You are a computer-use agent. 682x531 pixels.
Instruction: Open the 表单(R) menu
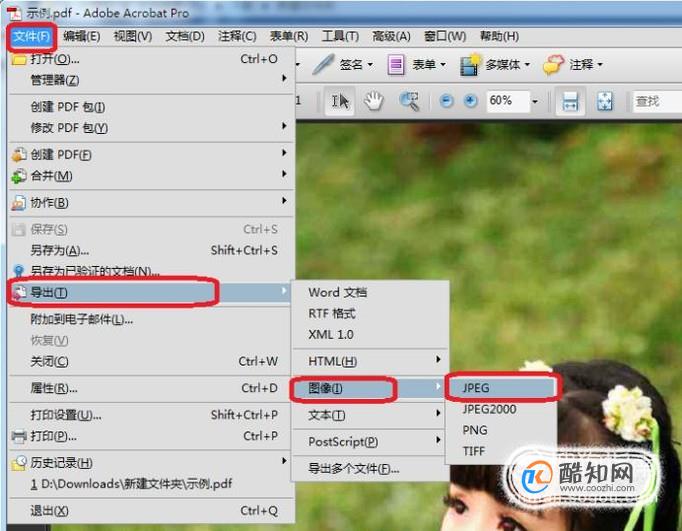tap(289, 36)
